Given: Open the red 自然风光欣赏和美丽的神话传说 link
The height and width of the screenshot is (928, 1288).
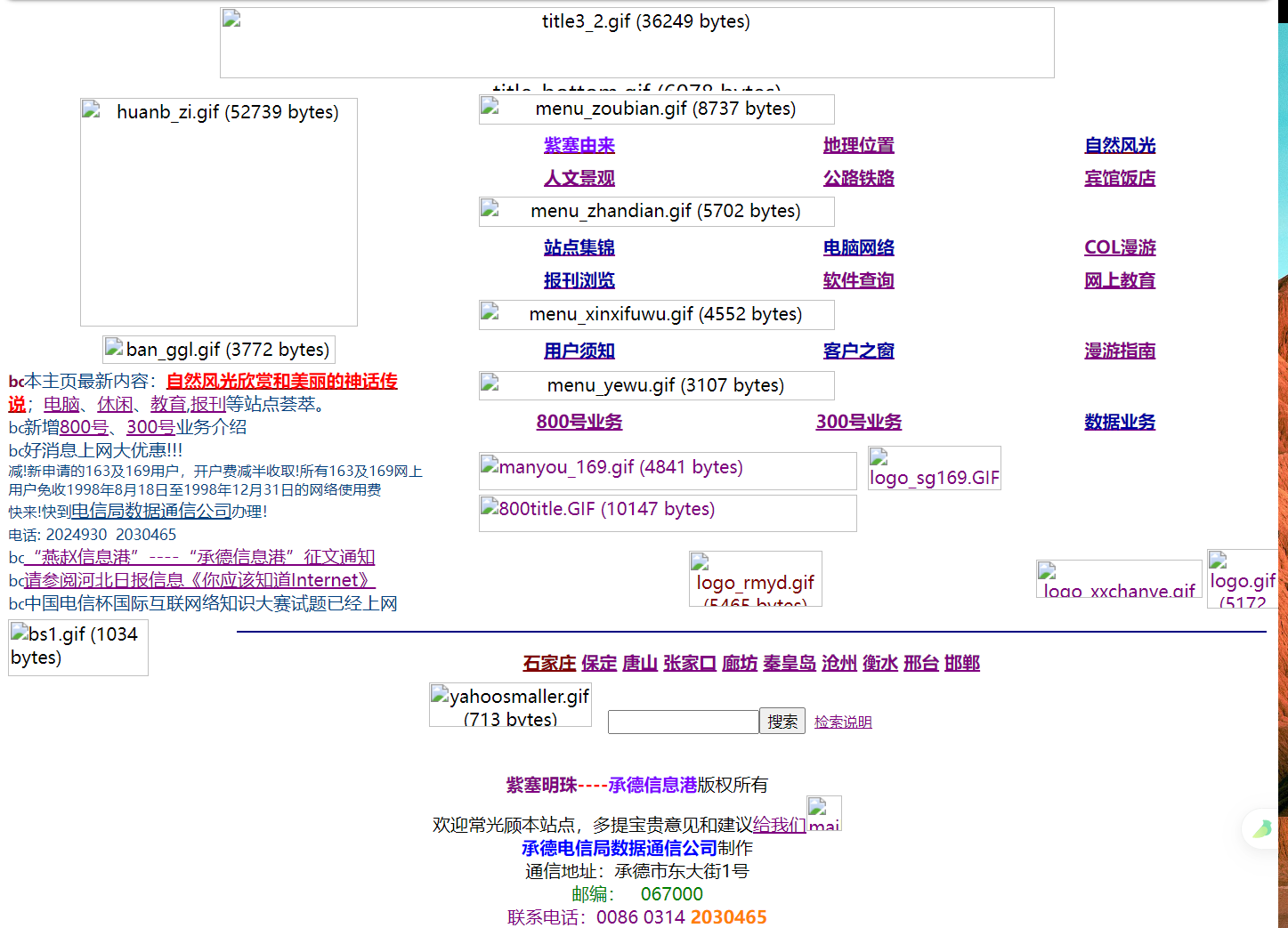Looking at the screenshot, I should coord(281,381).
